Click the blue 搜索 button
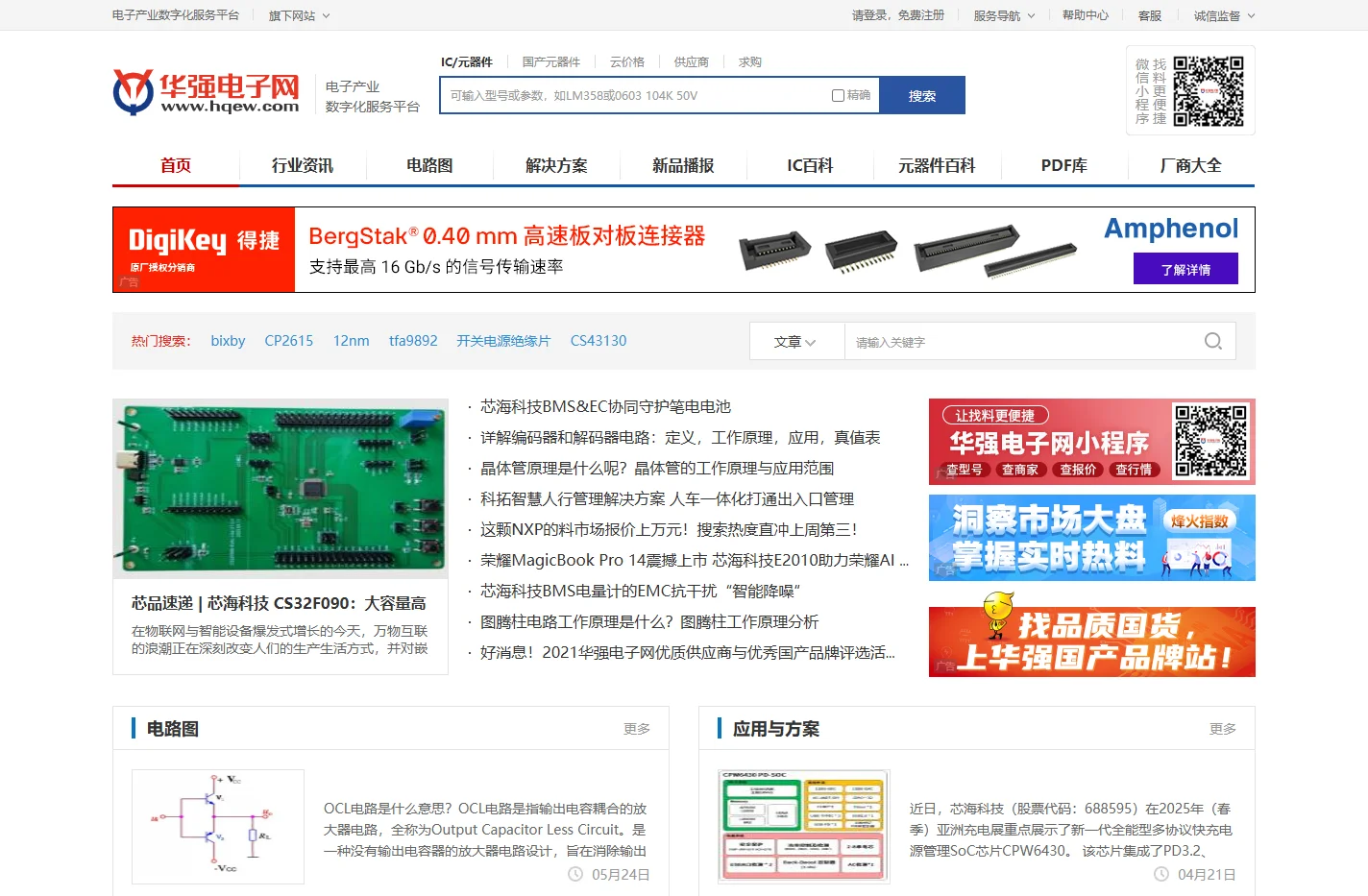The width and height of the screenshot is (1368, 896). click(922, 95)
